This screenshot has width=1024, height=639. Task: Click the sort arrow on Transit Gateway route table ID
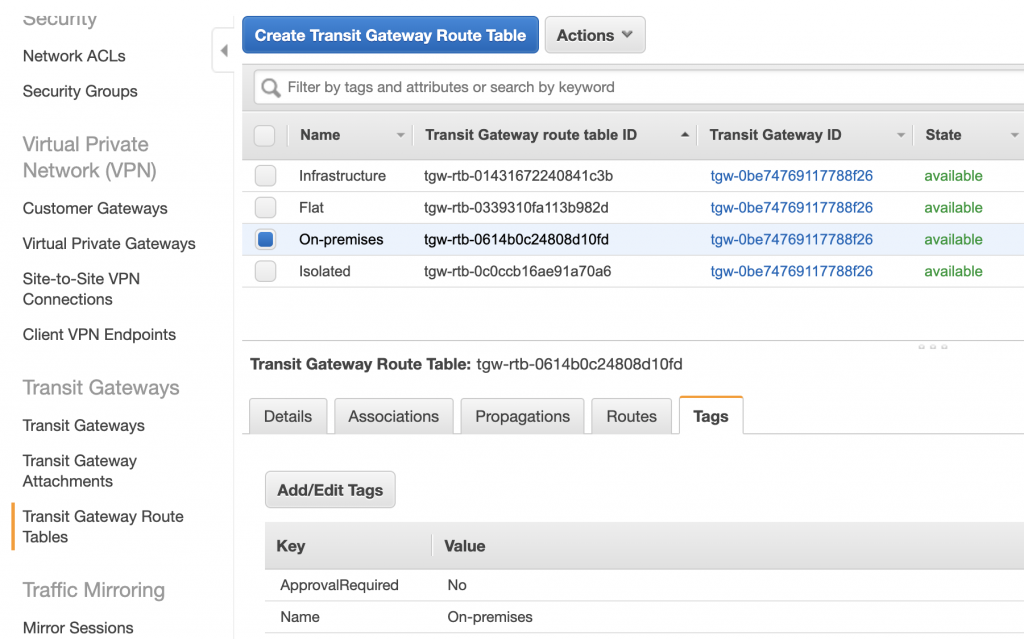686,134
